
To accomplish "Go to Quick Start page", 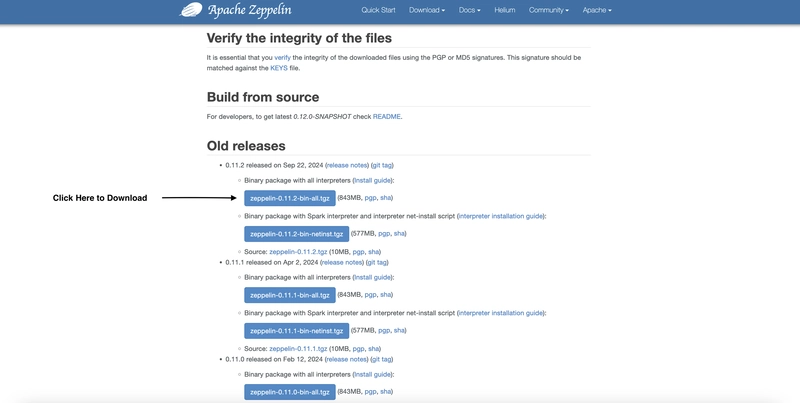I will [378, 10].
